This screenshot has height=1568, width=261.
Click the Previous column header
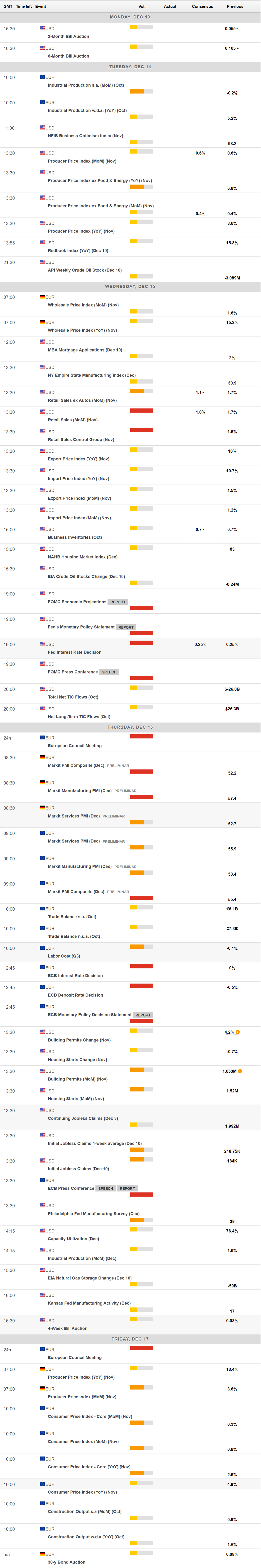click(x=235, y=6)
